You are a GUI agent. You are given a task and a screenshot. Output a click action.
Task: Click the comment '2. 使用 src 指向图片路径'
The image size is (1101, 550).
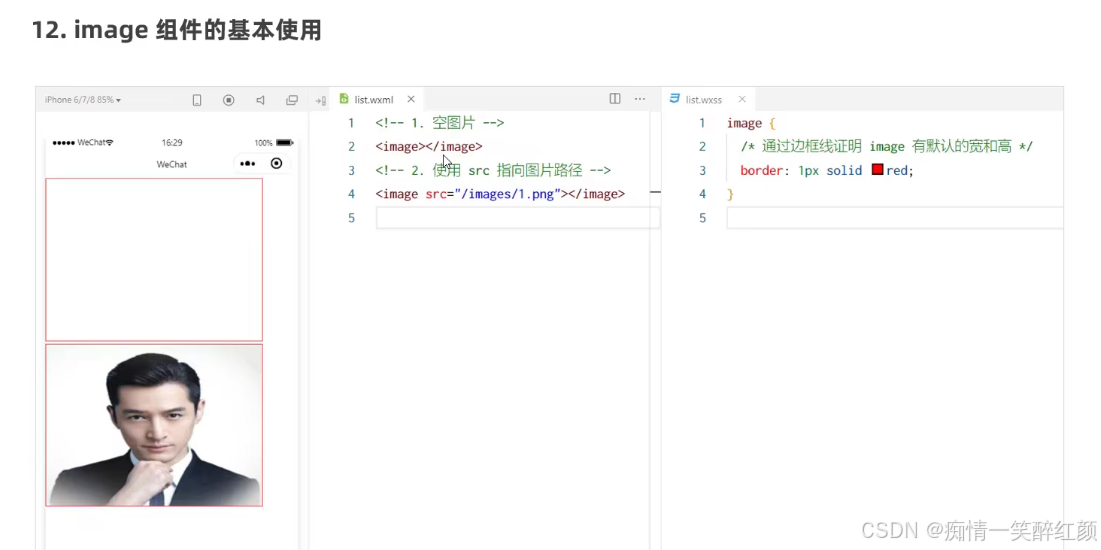(493, 170)
